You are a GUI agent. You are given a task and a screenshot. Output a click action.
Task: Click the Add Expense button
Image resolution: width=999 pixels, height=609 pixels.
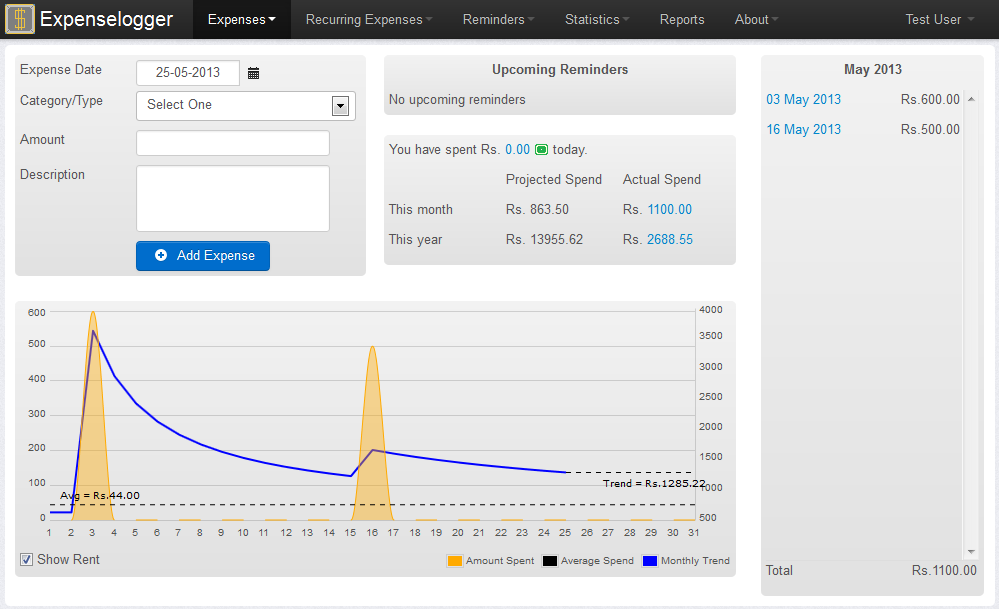[203, 256]
